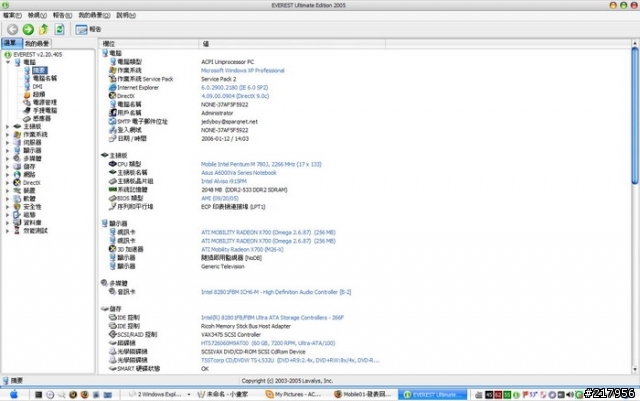The width and height of the screenshot is (640, 401).
Task: Click the 安全性 (Security) shield icon
Action: click(x=17, y=207)
